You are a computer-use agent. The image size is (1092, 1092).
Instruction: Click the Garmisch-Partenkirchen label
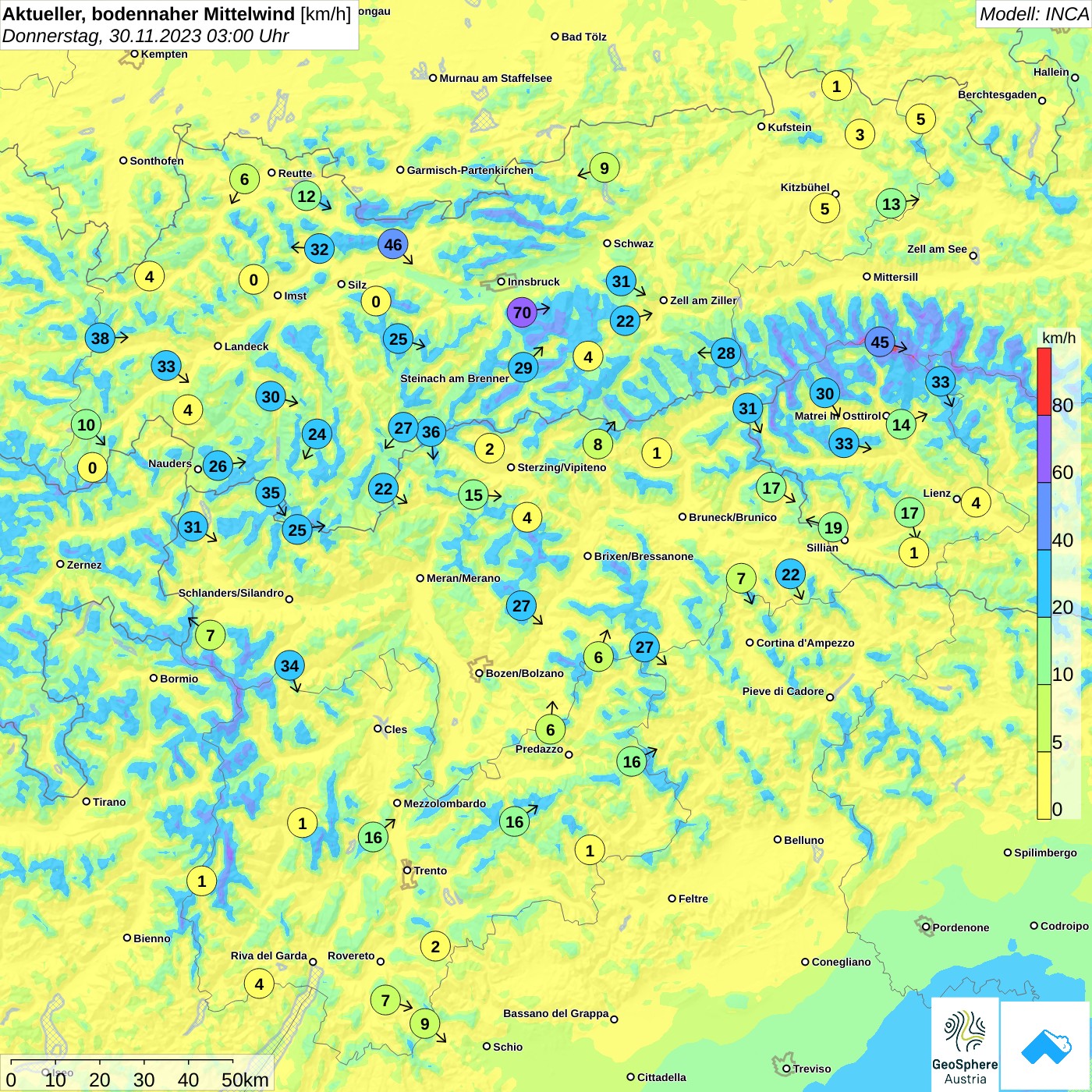click(x=470, y=170)
